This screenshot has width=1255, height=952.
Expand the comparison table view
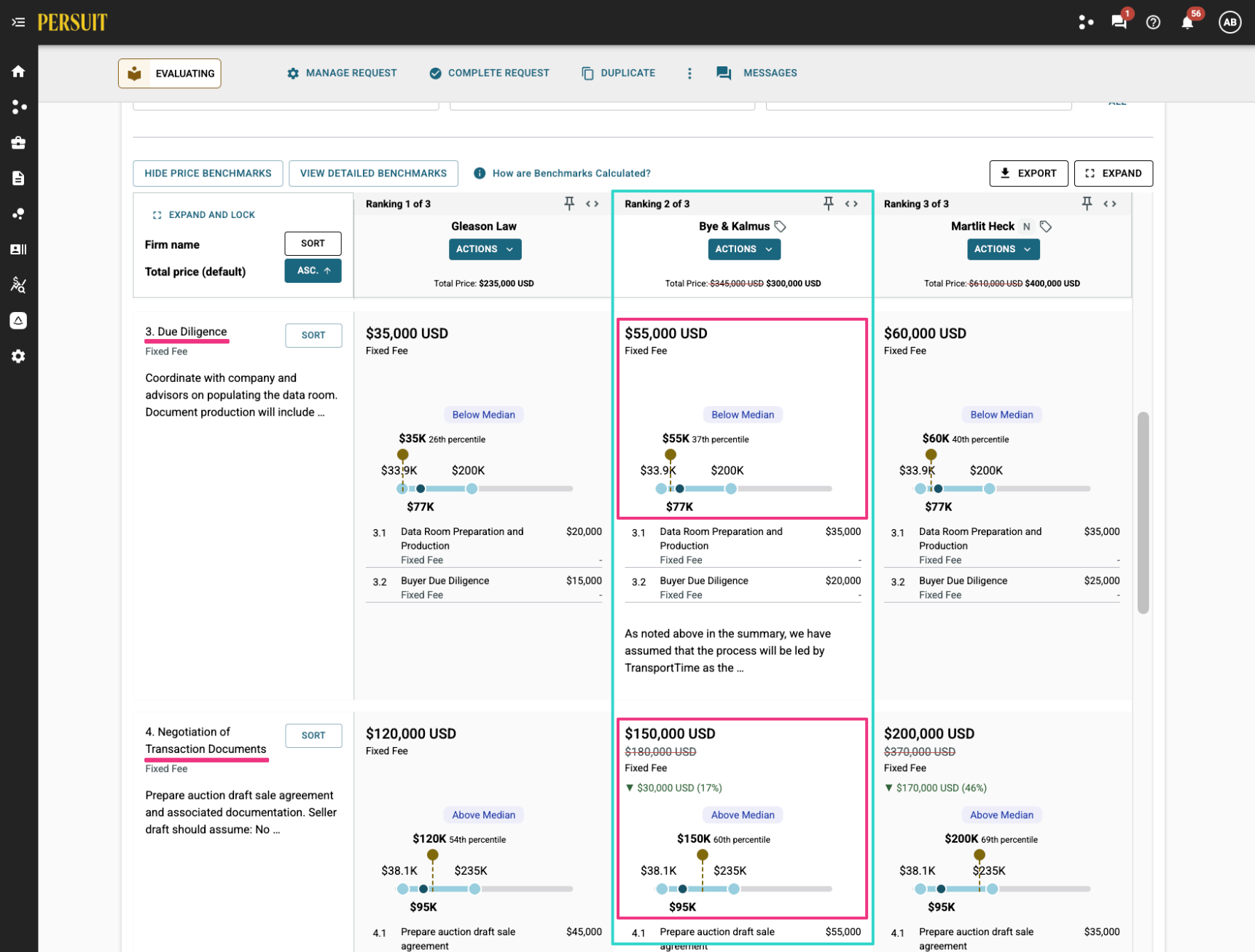pyautogui.click(x=1113, y=173)
